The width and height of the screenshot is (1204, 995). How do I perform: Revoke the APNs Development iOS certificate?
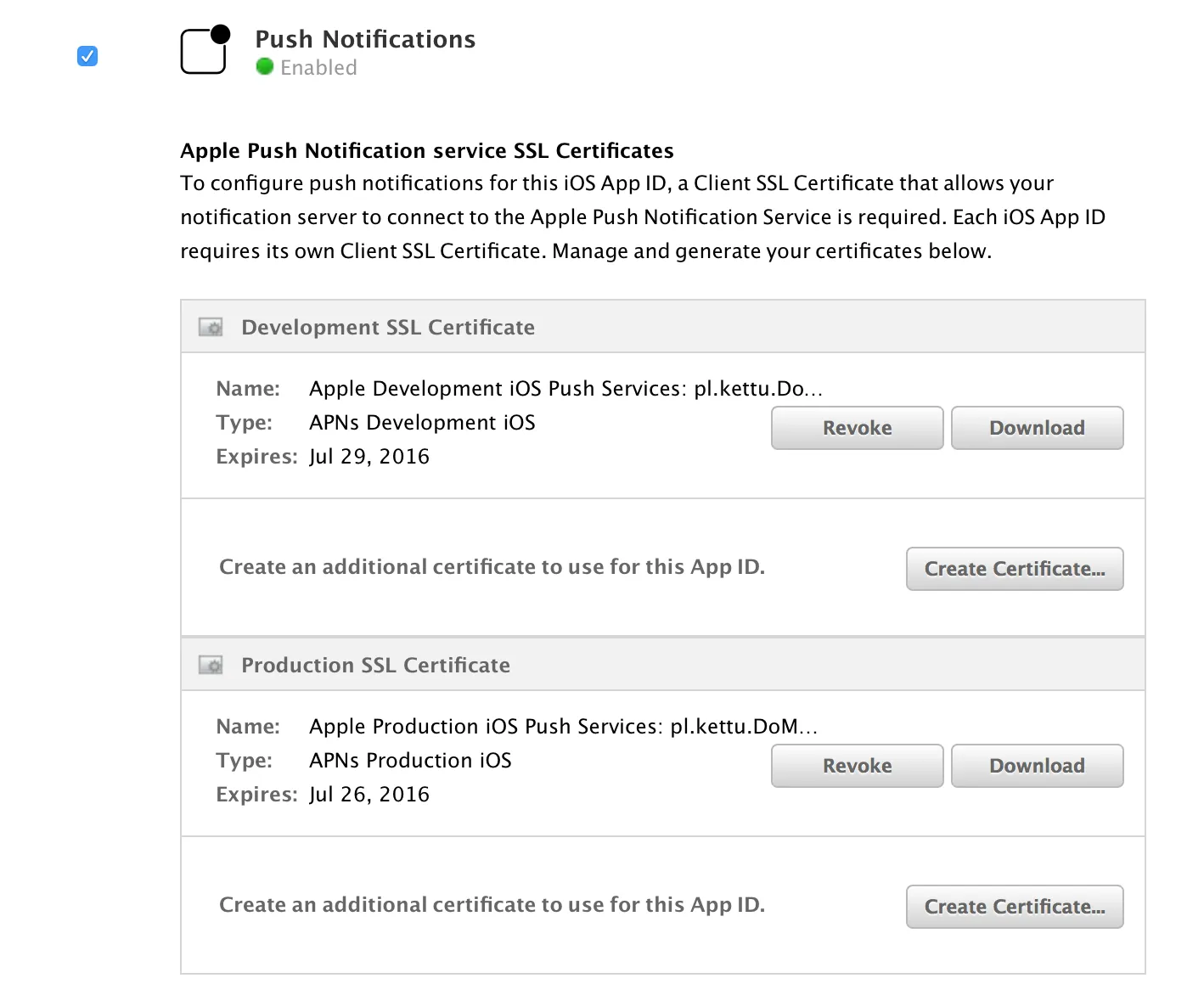[857, 428]
